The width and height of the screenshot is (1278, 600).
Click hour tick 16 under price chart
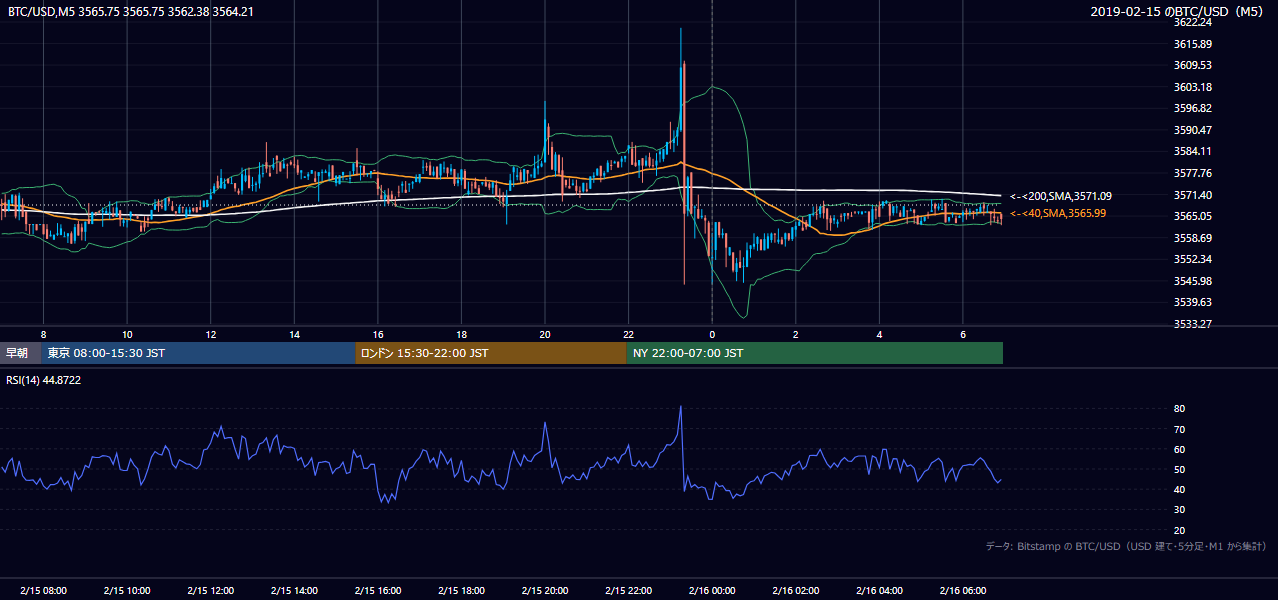(378, 334)
